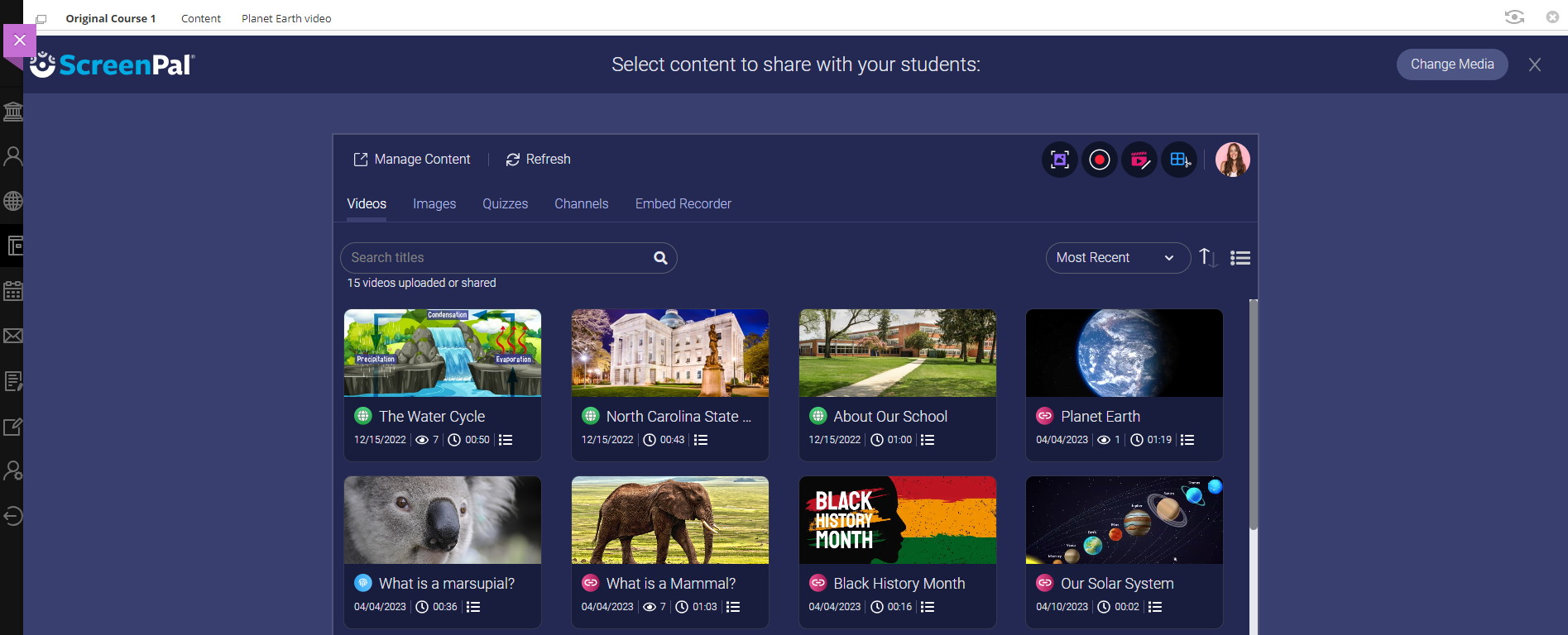Open the Embed Recorder tab

pos(683,204)
